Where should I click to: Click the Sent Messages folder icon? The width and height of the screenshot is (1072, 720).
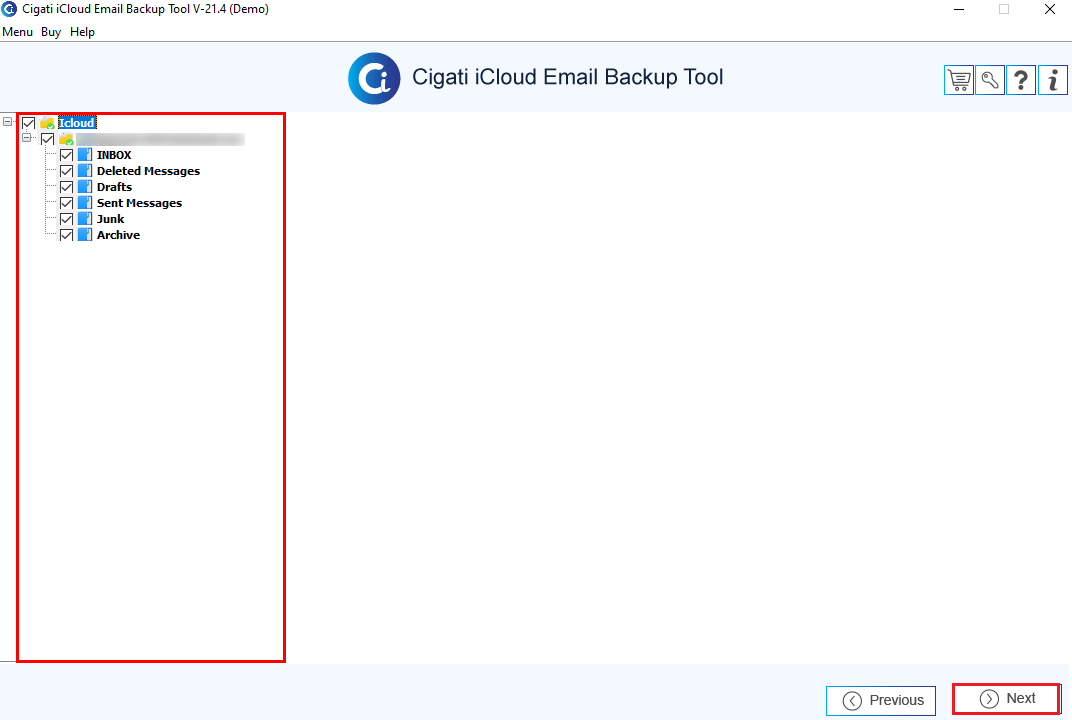coord(85,203)
